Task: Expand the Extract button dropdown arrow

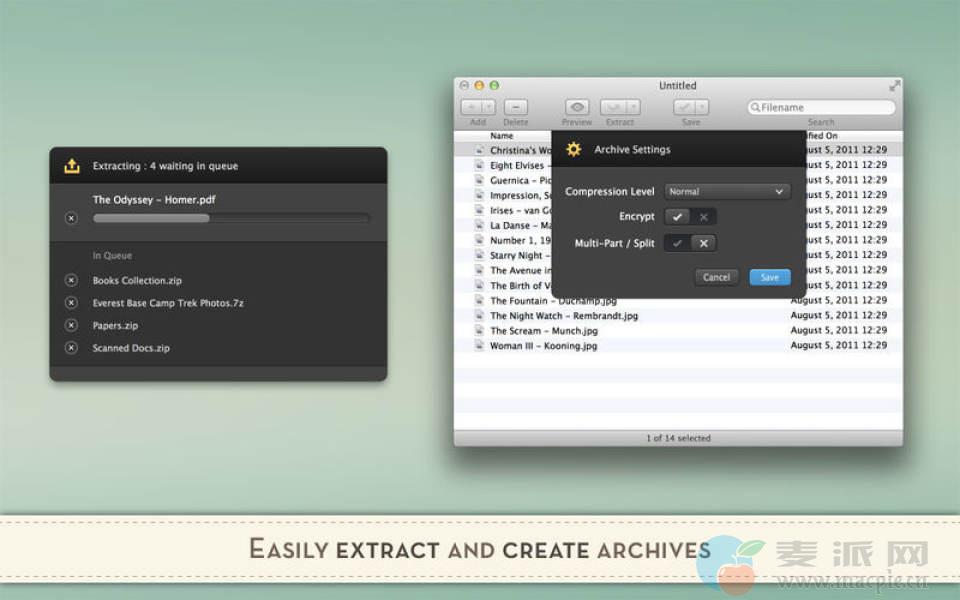Action: [633, 107]
